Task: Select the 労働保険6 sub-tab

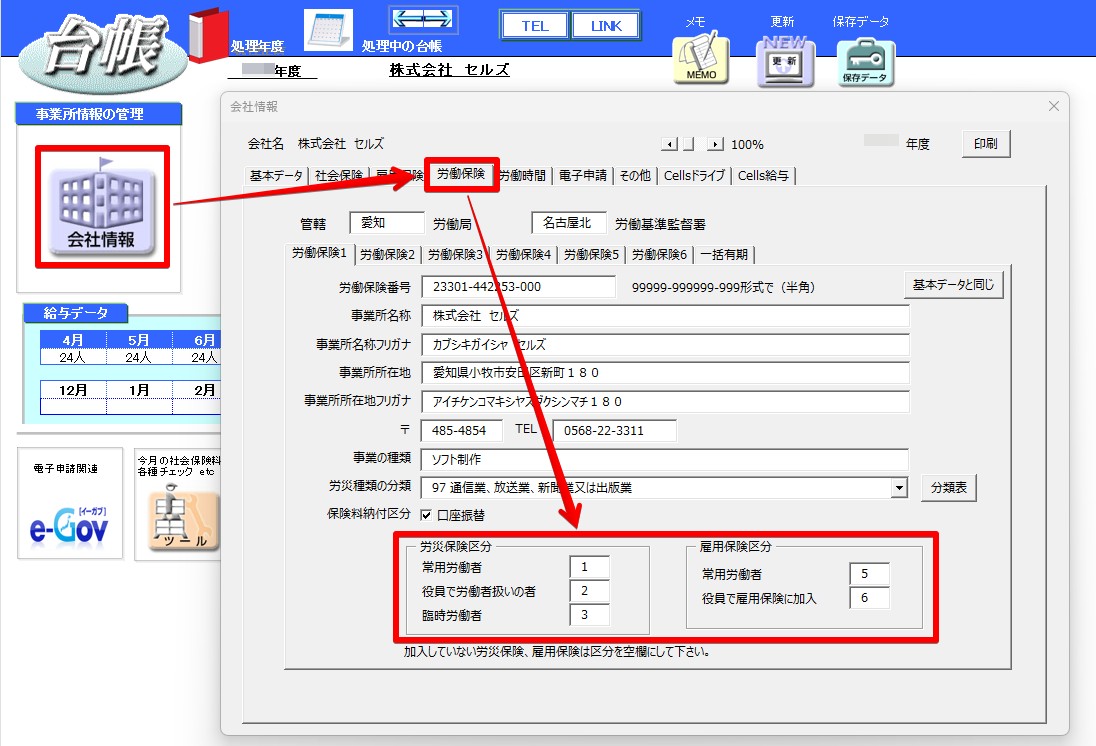Action: (659, 254)
